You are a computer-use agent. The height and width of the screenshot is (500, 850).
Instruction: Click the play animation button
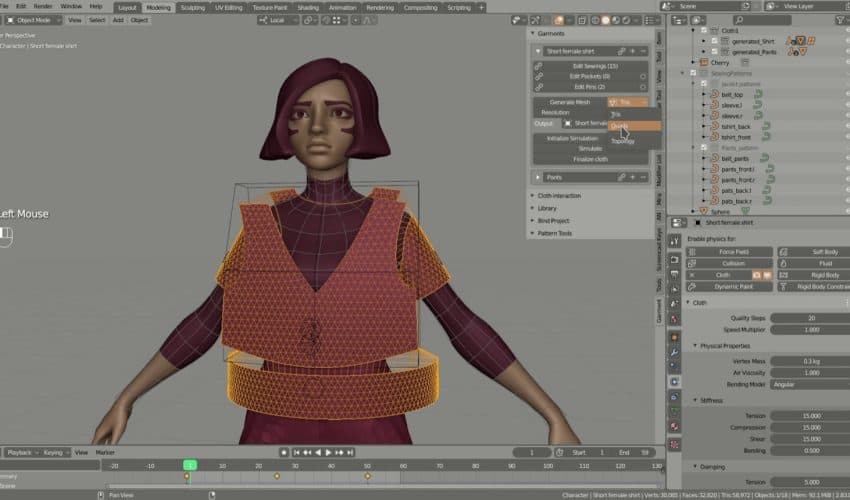point(328,452)
